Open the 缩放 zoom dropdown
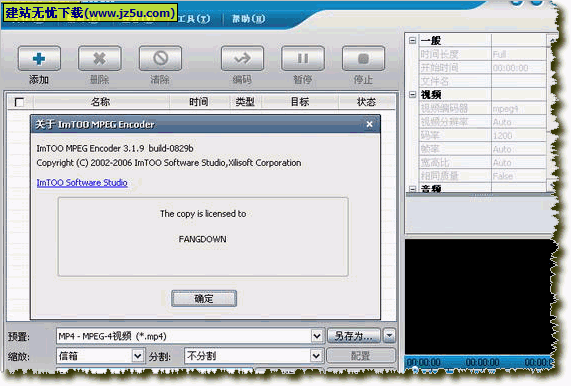This screenshot has height=386, width=571. (x=137, y=356)
